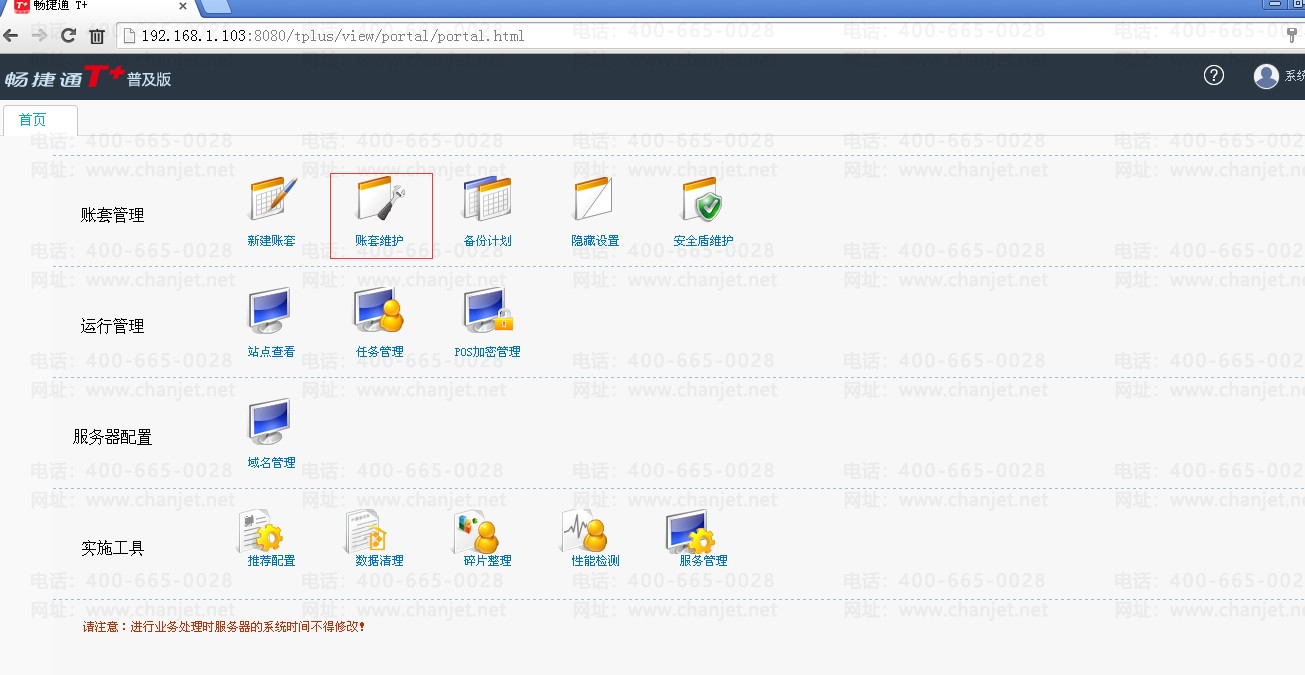Click the 普及版 edition label
Image resolution: width=1305 pixels, height=675 pixels.
coord(149,79)
